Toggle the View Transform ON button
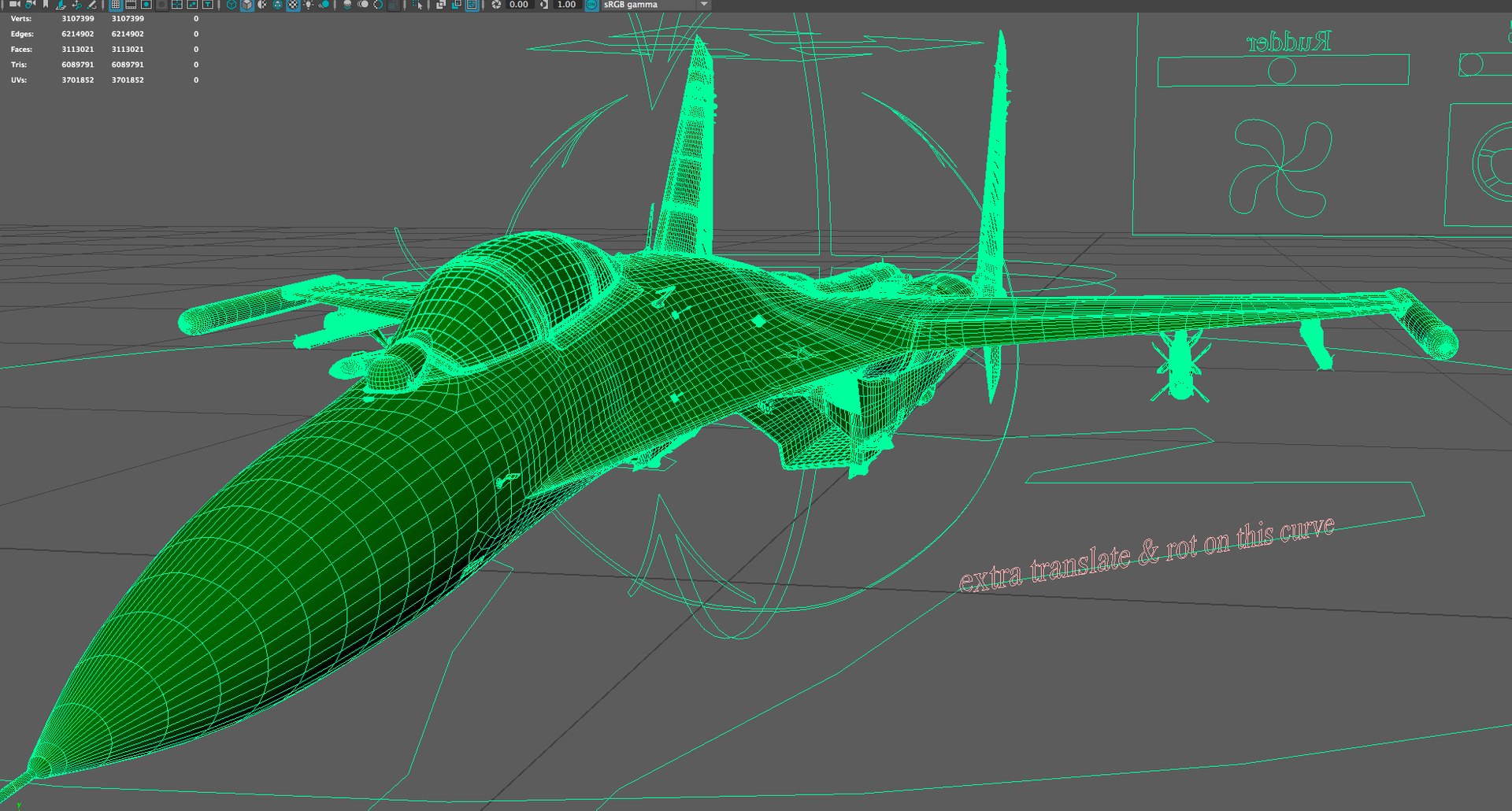 click(x=591, y=5)
